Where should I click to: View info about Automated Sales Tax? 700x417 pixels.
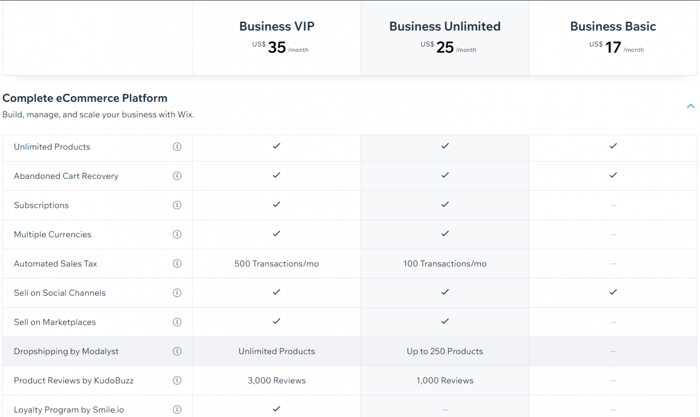(177, 264)
